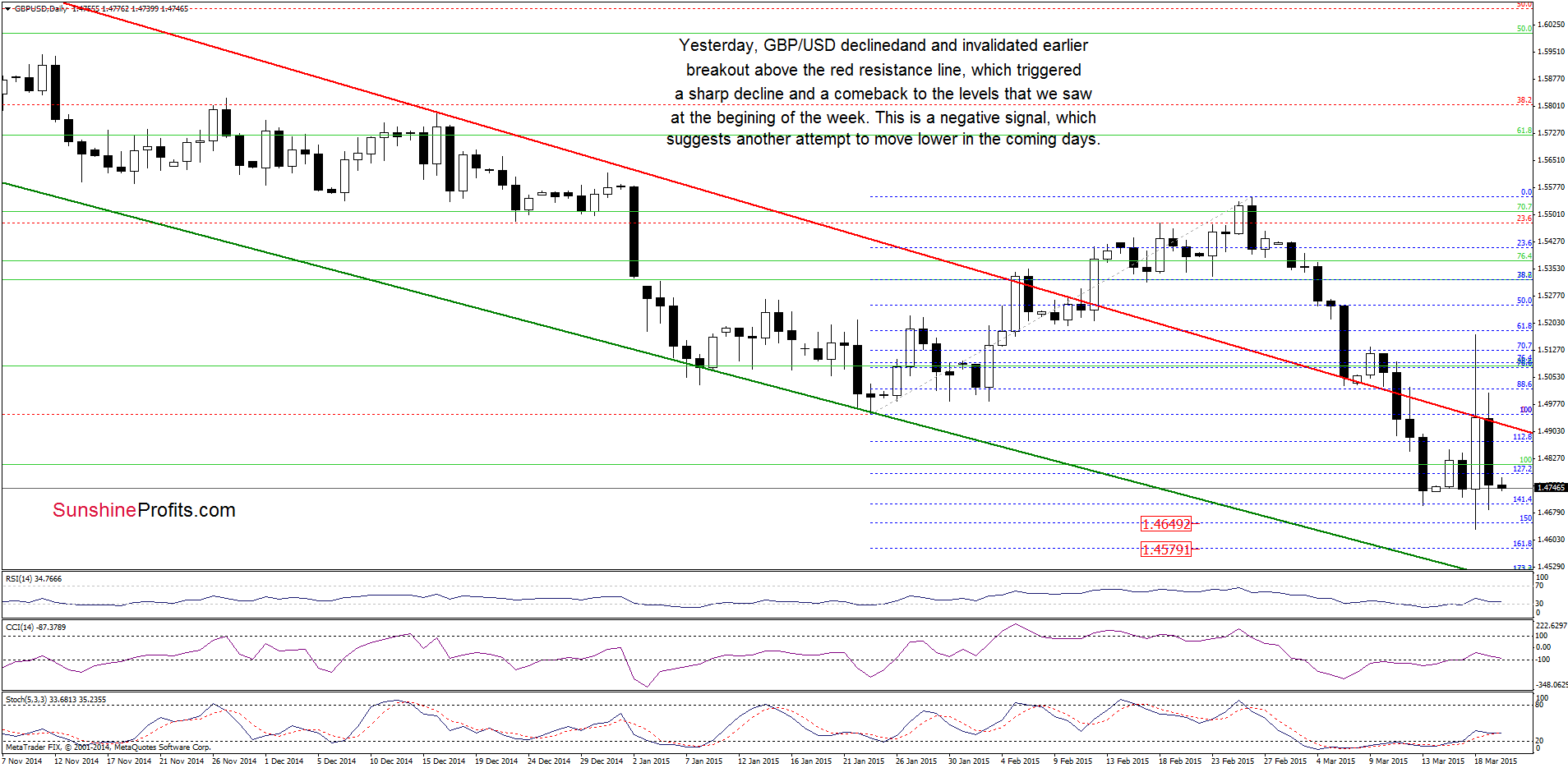Click the 1.45290 price axis label

(x=1551, y=567)
